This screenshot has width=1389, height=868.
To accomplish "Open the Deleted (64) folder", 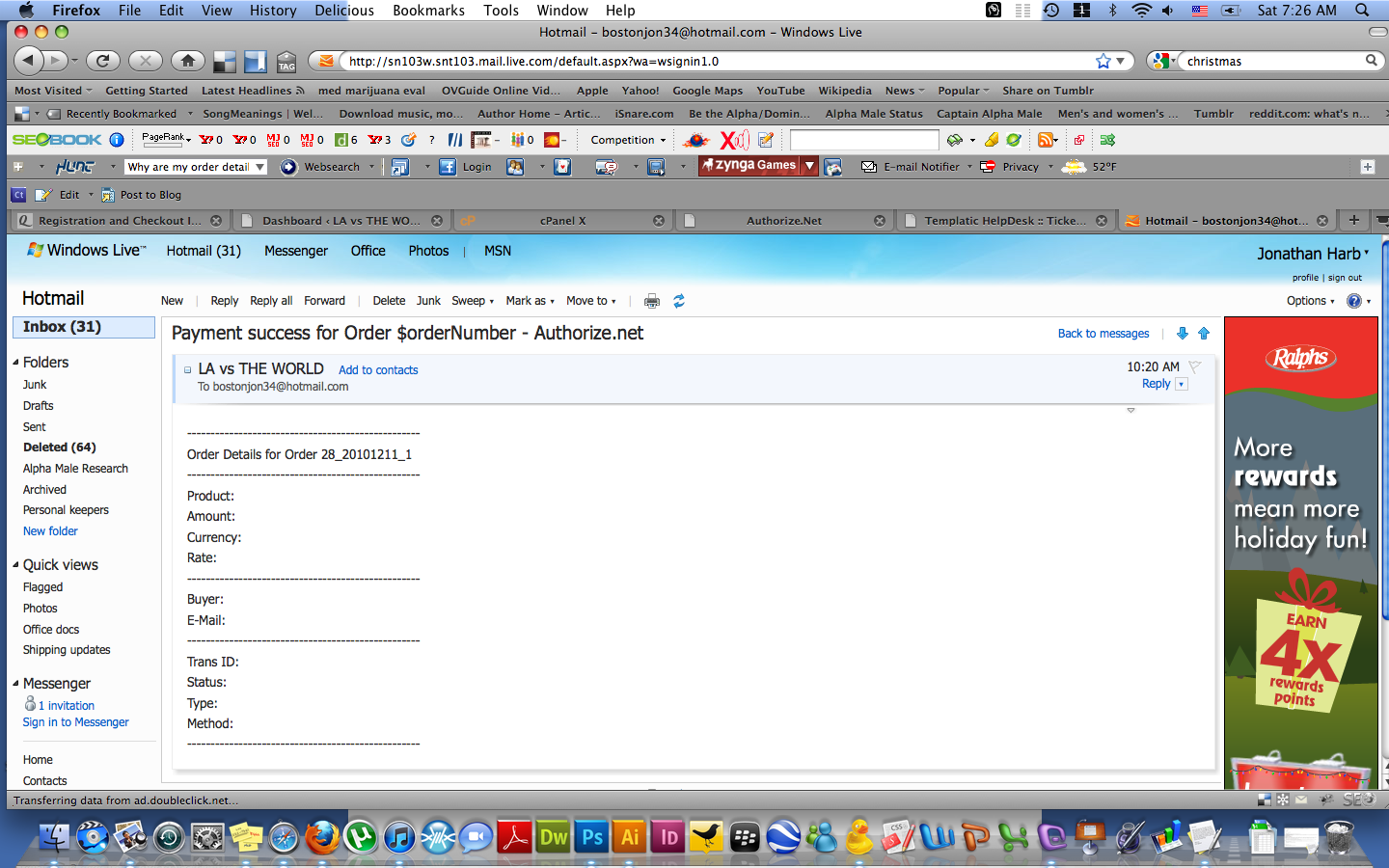I will pos(59,448).
